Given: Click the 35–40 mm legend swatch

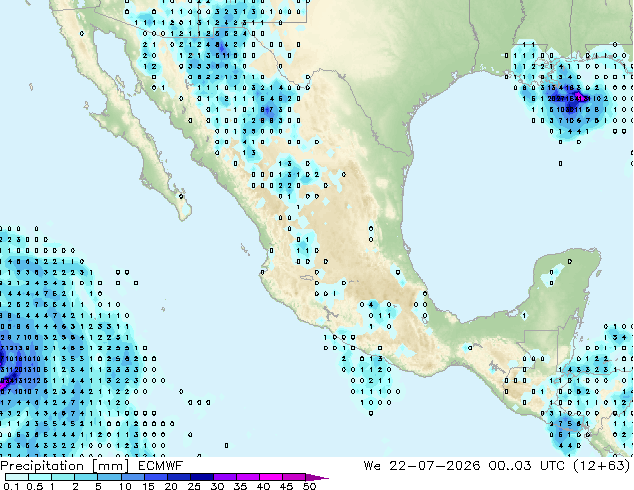Looking at the screenshot, I should click(x=248, y=477).
